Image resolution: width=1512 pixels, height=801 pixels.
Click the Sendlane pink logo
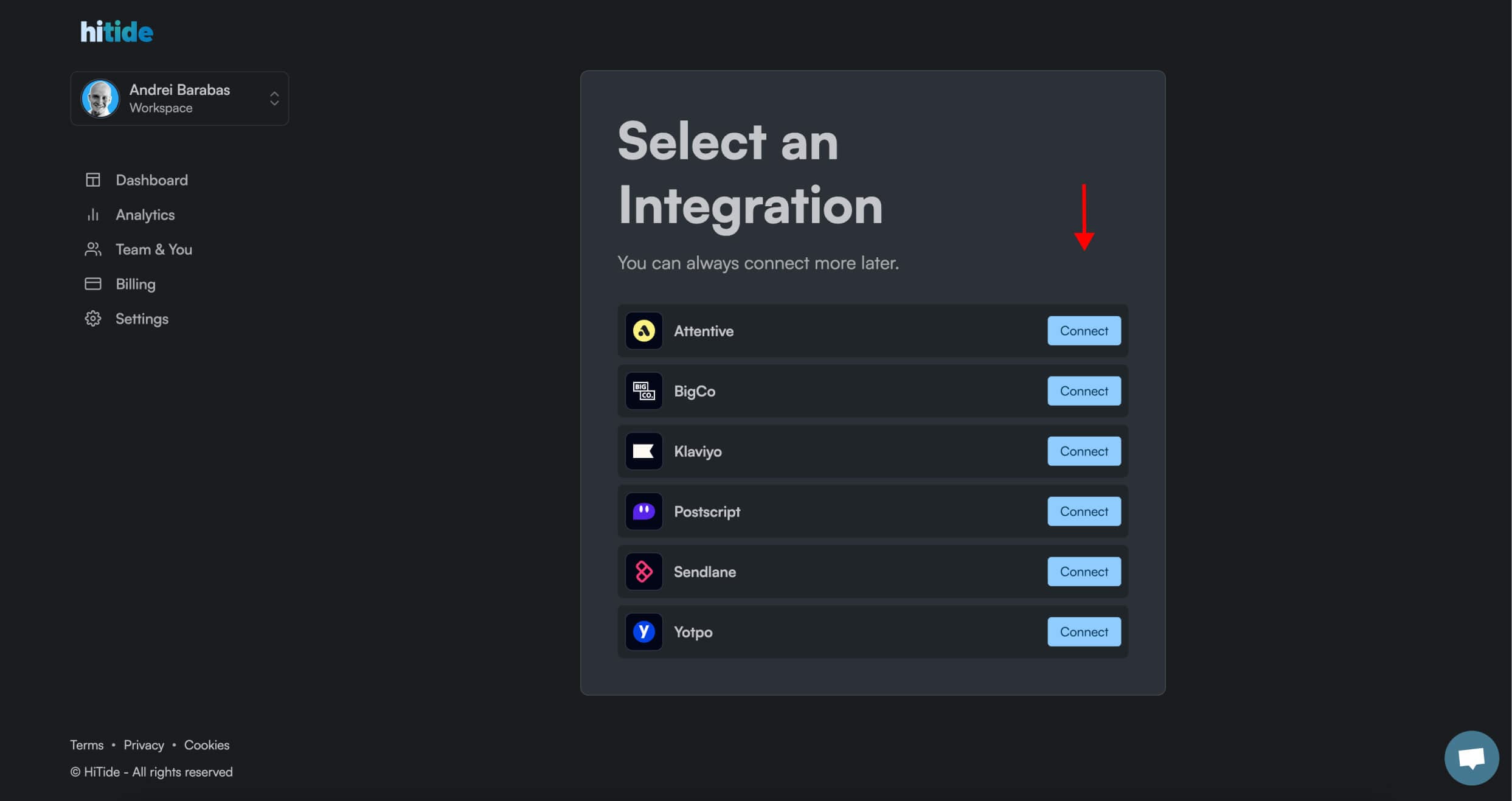point(643,572)
